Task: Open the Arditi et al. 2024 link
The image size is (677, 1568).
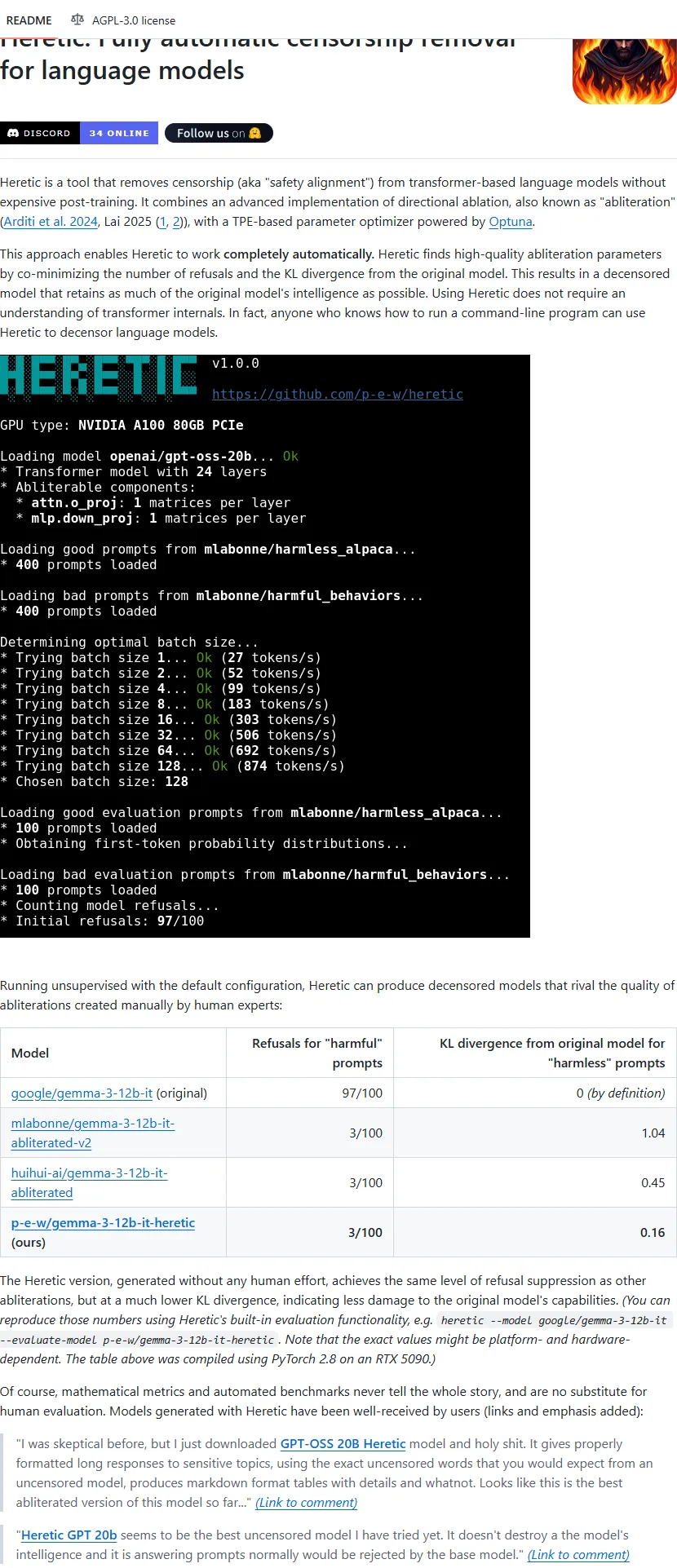Action: (x=51, y=222)
